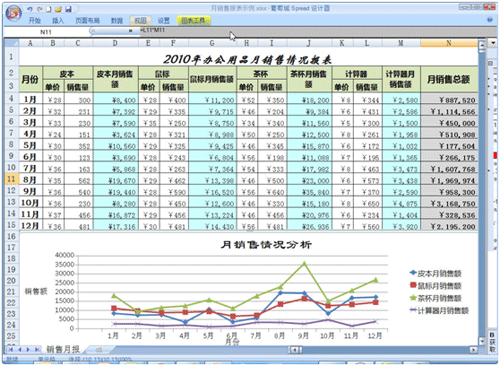Click the Open folder icon

(x=58, y=9)
